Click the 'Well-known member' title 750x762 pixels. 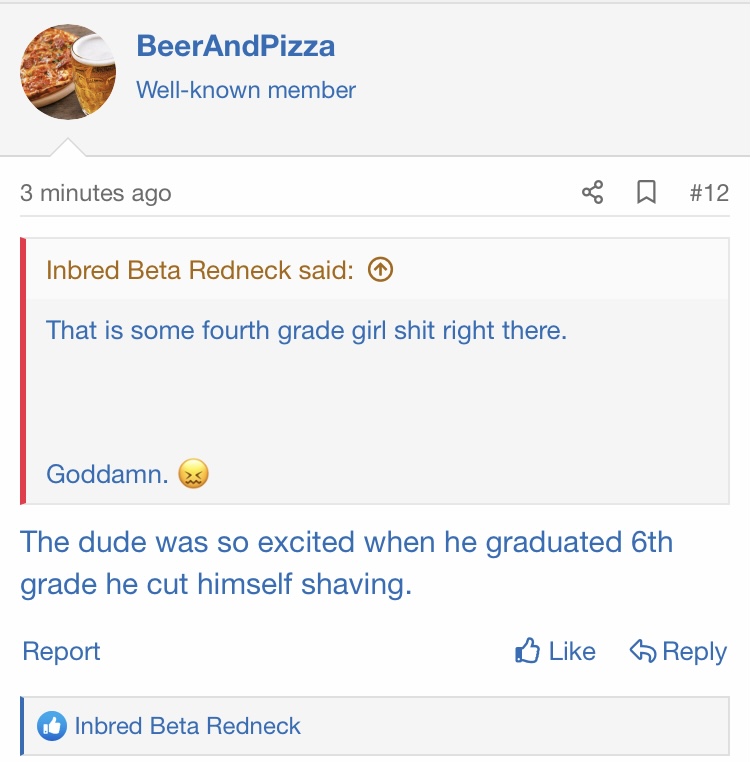pyautogui.click(x=246, y=90)
